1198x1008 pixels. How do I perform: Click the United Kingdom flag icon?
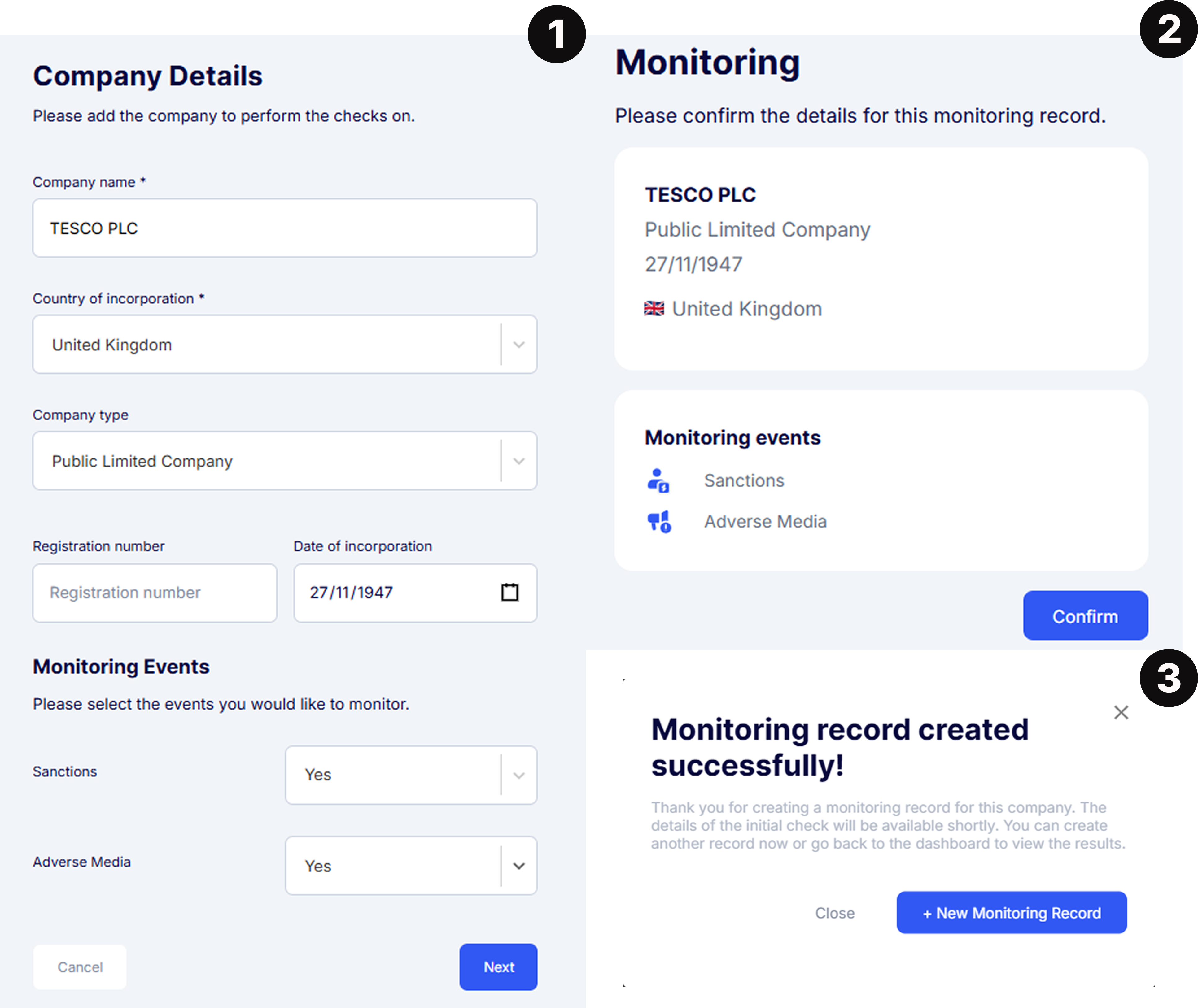click(x=654, y=309)
